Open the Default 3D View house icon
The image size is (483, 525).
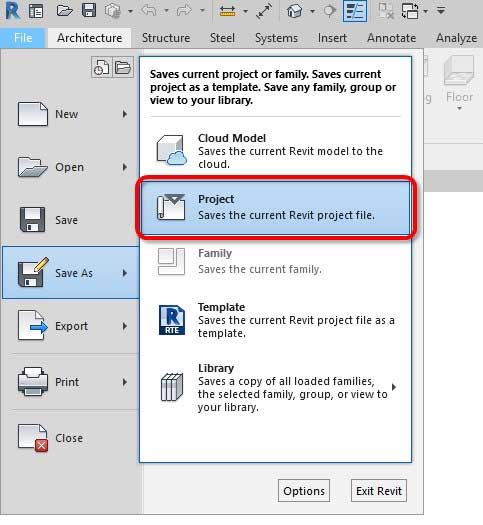[294, 11]
